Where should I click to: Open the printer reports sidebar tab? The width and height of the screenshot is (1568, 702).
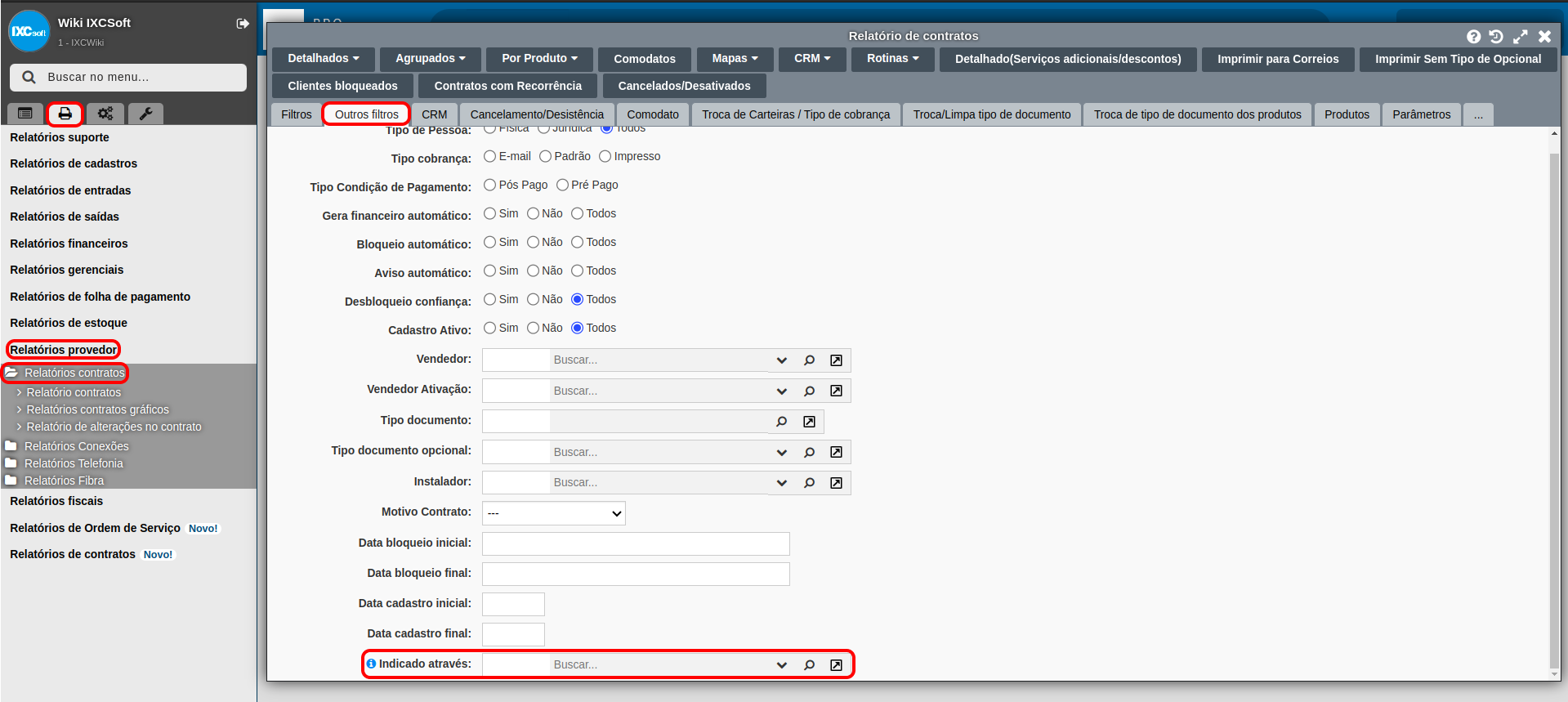(x=65, y=114)
